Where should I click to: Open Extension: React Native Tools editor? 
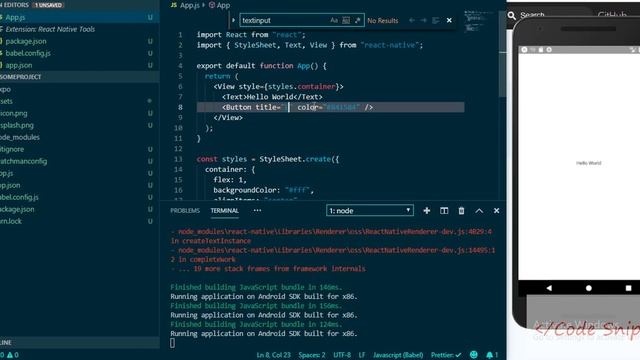pos(80,29)
